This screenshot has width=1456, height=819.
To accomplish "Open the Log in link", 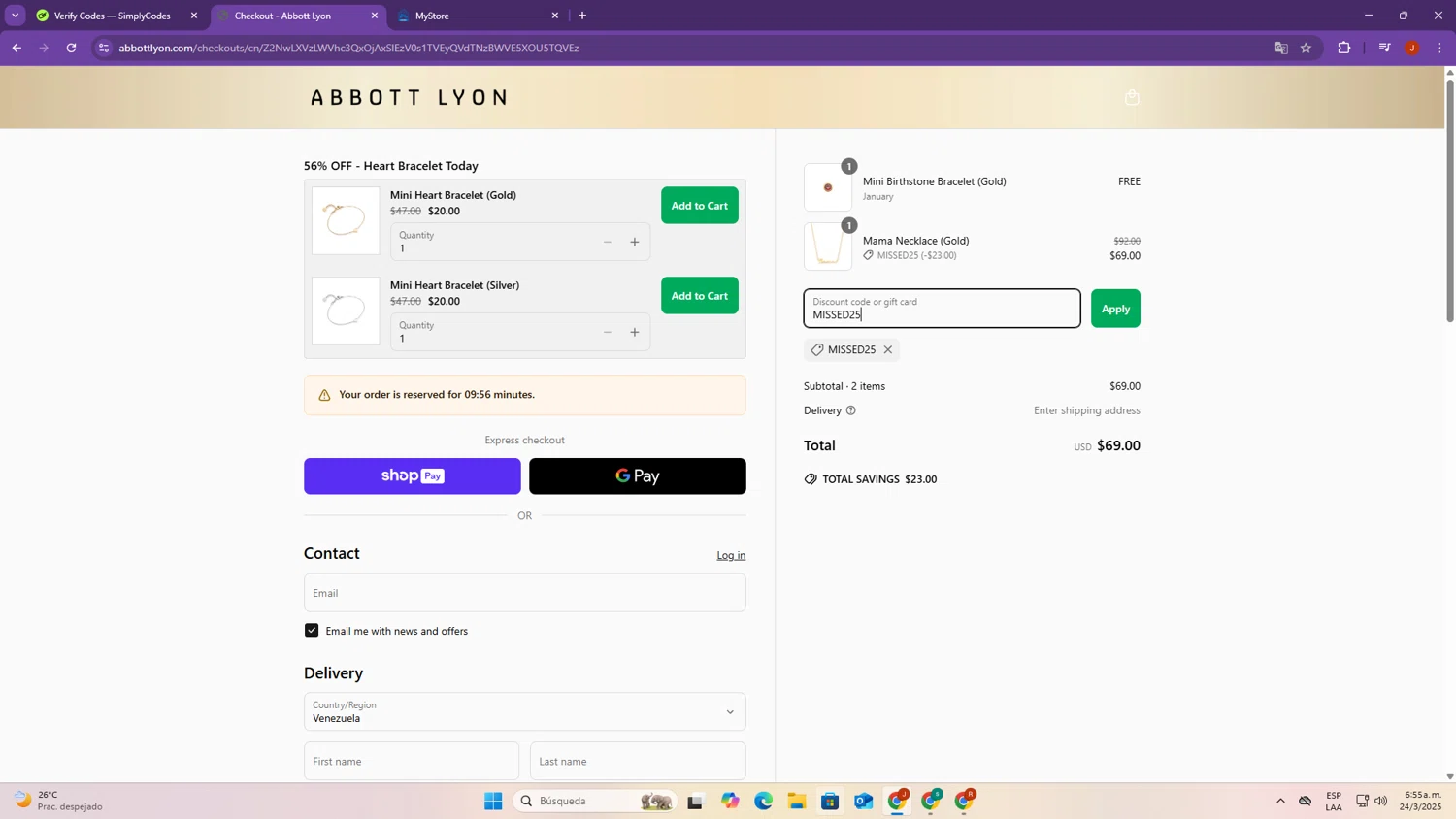I will (731, 555).
